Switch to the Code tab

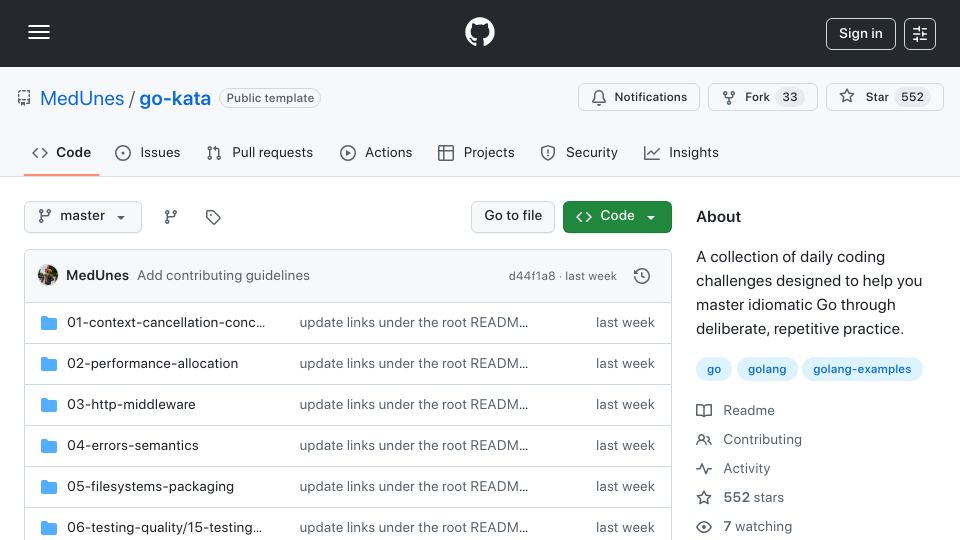coord(61,152)
